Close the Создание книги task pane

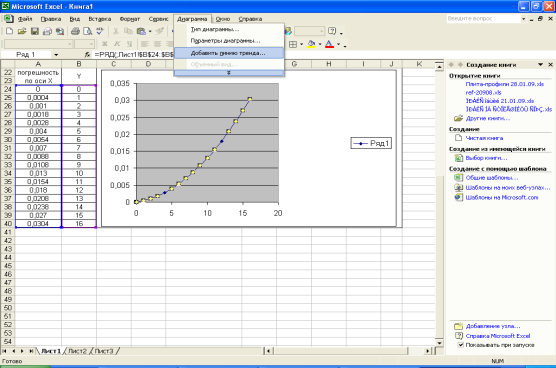coord(550,65)
